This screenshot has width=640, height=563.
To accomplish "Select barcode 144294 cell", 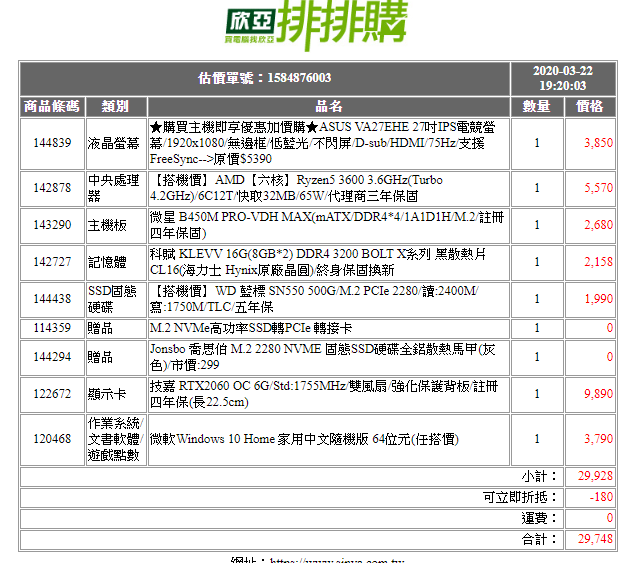I will click(x=52, y=357).
